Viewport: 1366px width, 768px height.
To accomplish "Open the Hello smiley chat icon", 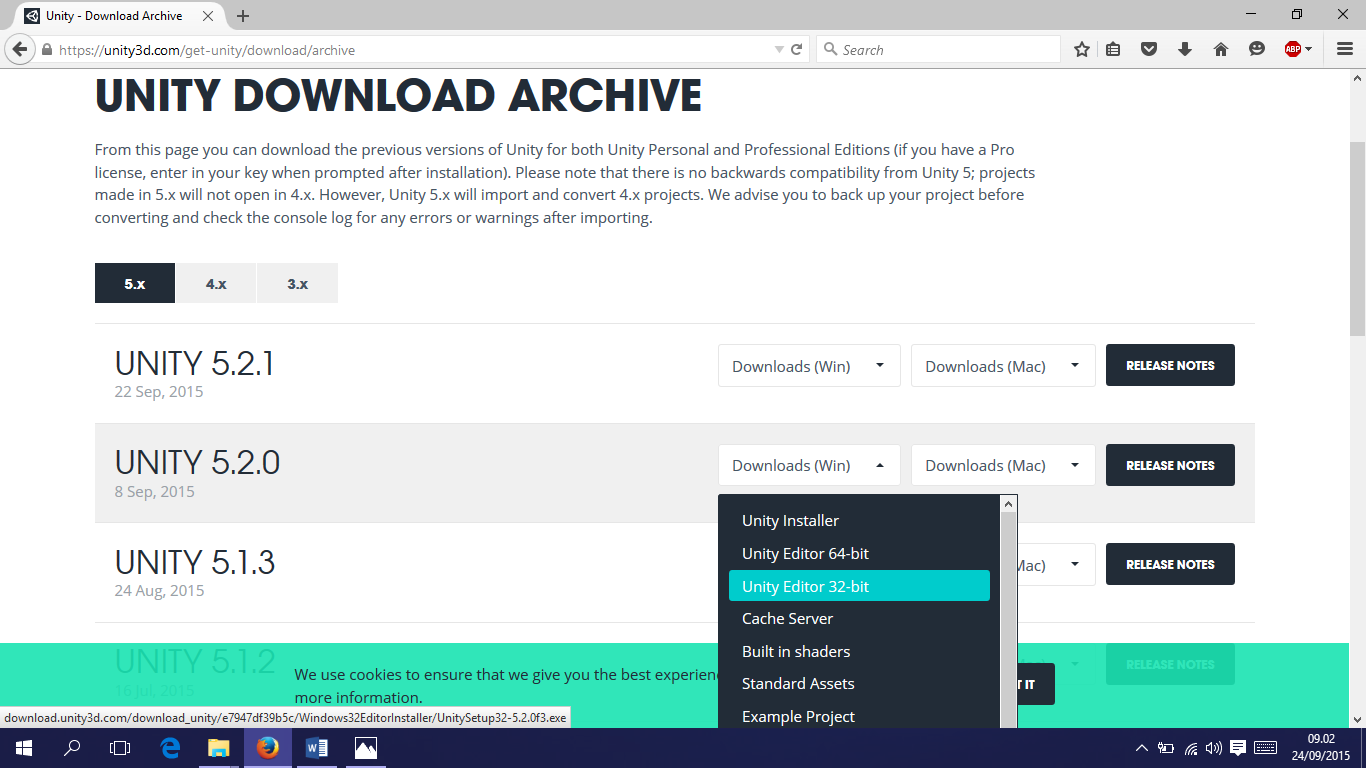I will point(1257,49).
